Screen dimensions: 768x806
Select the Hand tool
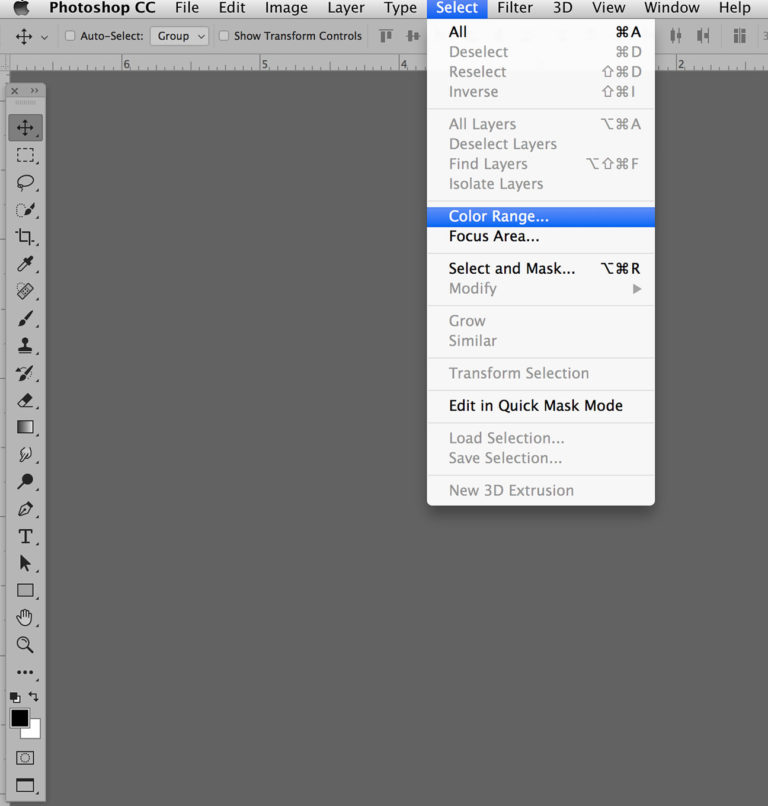(25, 617)
